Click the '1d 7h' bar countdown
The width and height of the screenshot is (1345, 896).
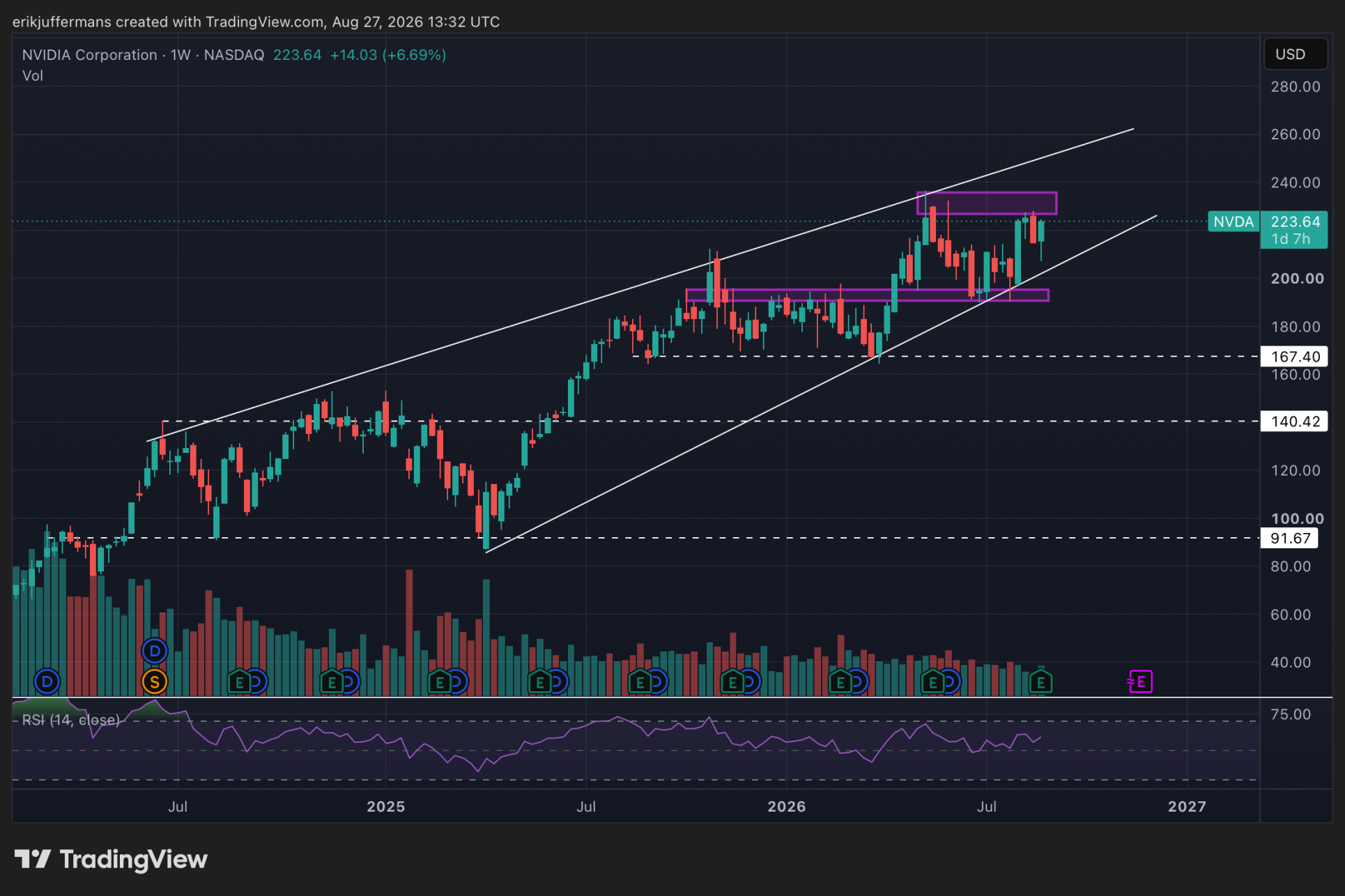(x=1291, y=239)
